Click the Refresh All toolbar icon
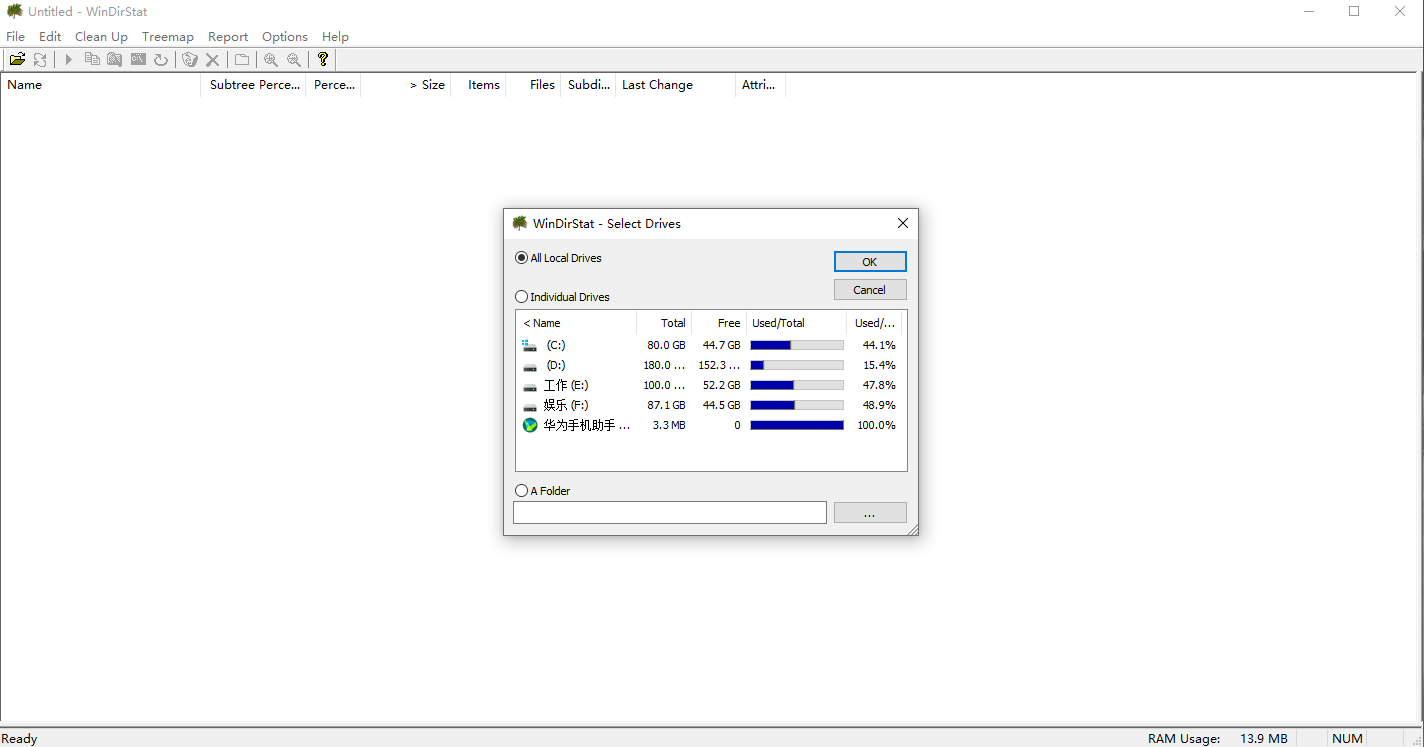The width and height of the screenshot is (1424, 747). point(40,60)
